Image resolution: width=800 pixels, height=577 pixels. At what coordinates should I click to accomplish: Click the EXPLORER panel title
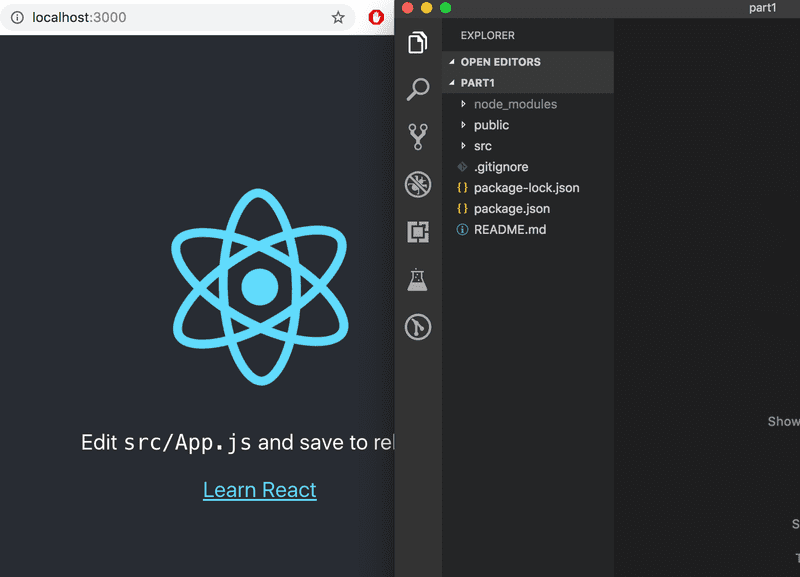pos(488,35)
